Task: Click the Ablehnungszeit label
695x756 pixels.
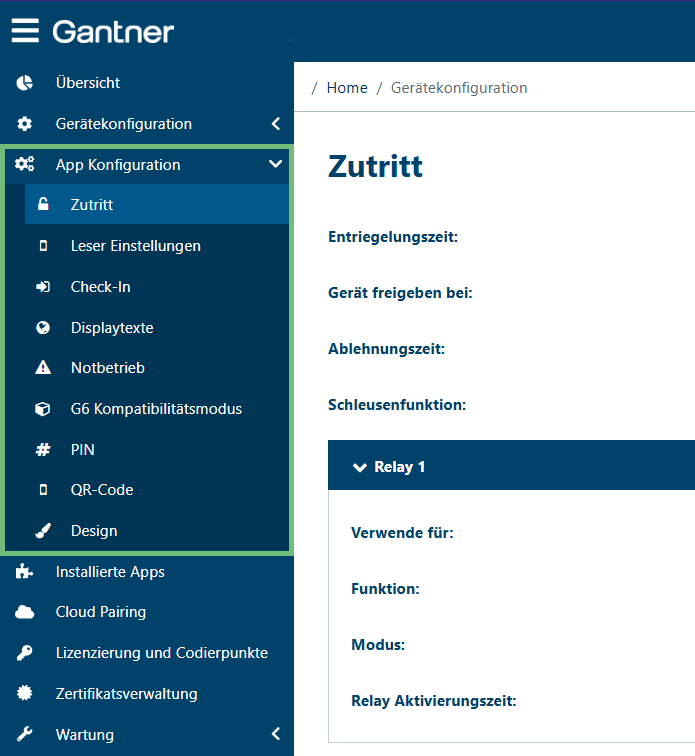Action: tap(386, 349)
